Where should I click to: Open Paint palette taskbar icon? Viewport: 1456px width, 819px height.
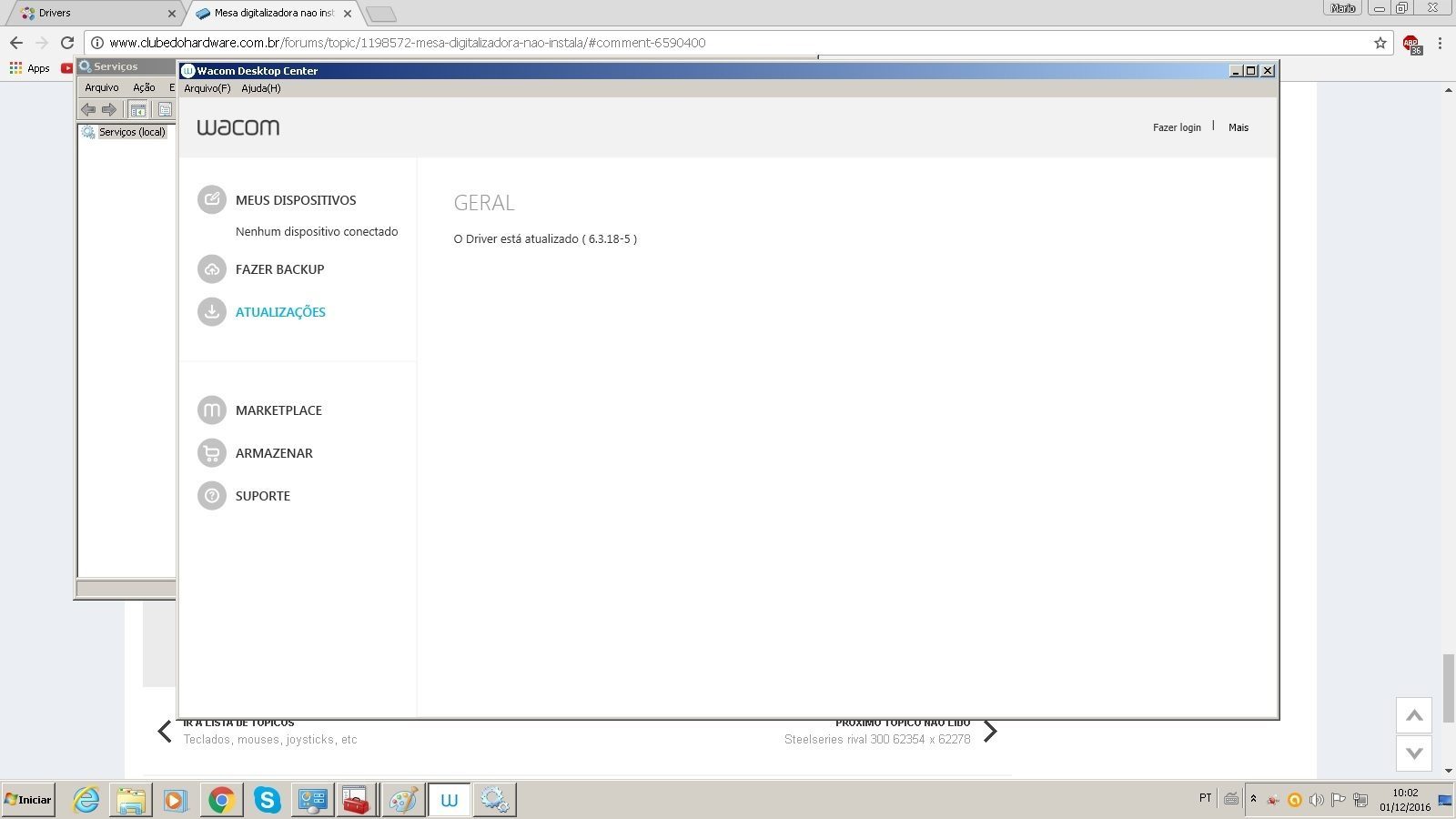pos(402,800)
